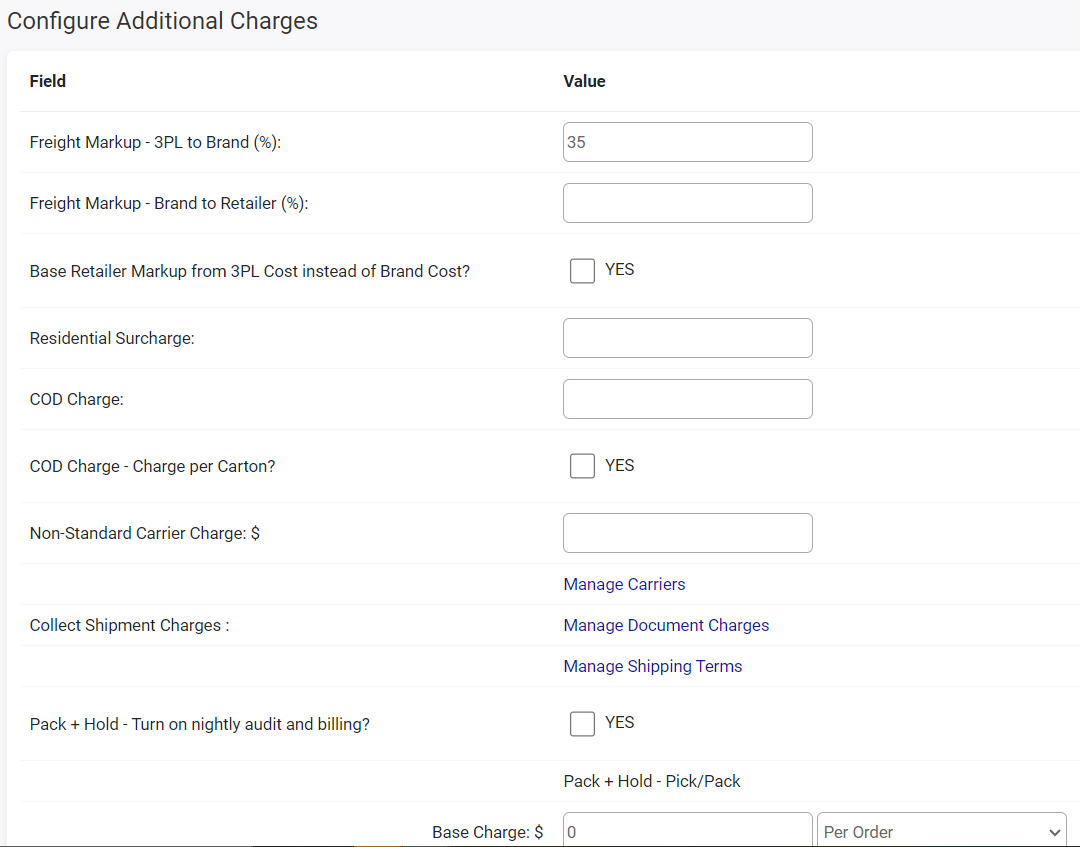
Task: Select the COD Charge text field
Action: [x=687, y=399]
